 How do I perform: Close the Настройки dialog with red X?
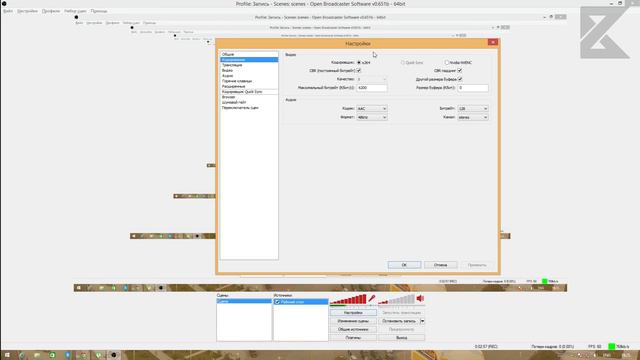493,42
